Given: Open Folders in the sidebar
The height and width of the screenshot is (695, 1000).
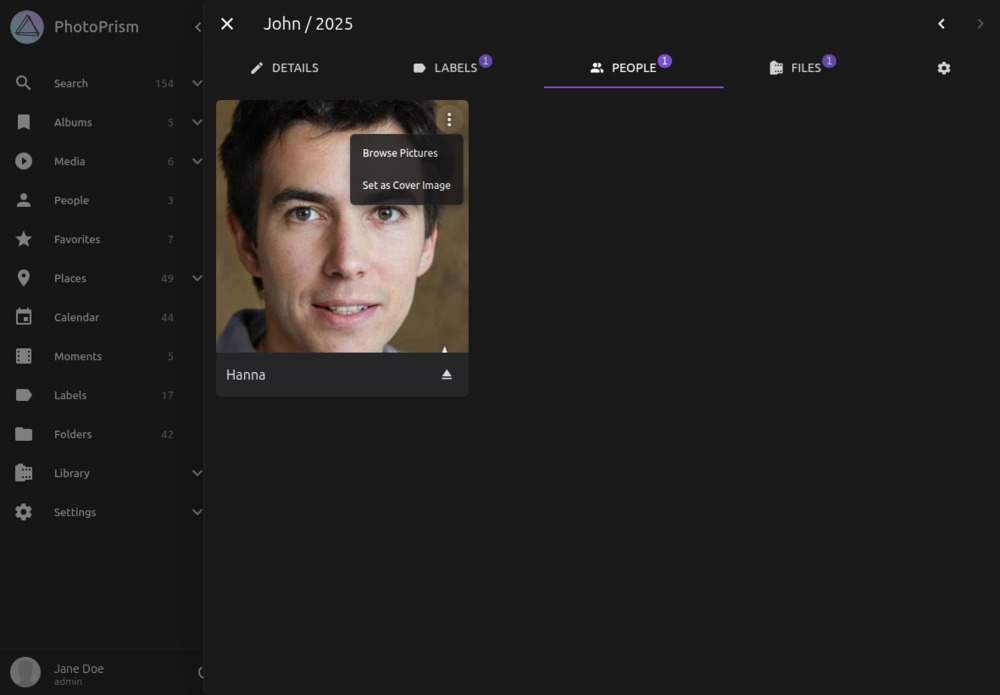Looking at the screenshot, I should (x=72, y=434).
